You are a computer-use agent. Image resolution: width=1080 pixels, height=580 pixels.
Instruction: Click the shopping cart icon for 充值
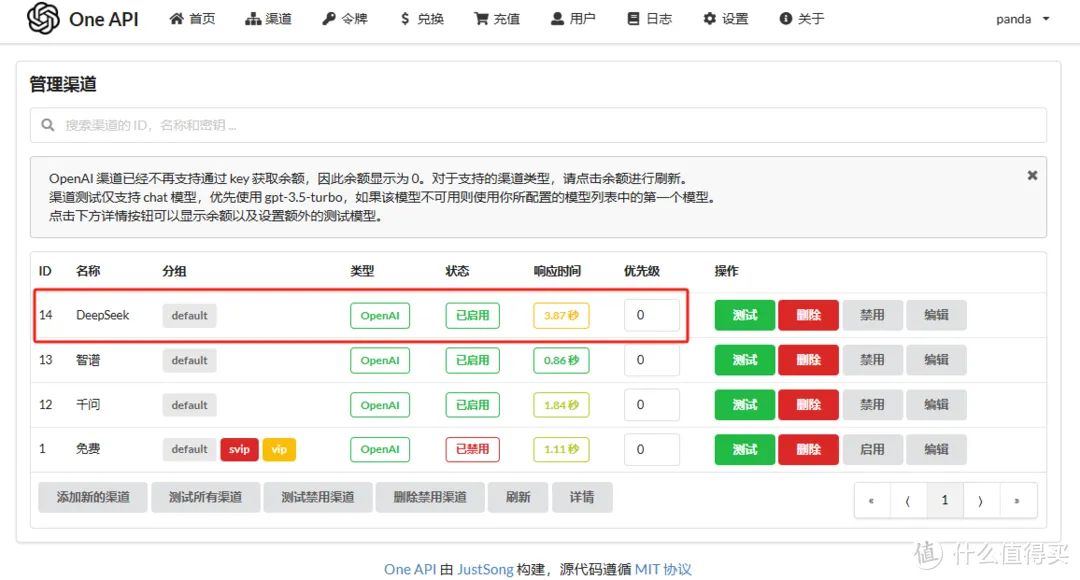click(481, 18)
